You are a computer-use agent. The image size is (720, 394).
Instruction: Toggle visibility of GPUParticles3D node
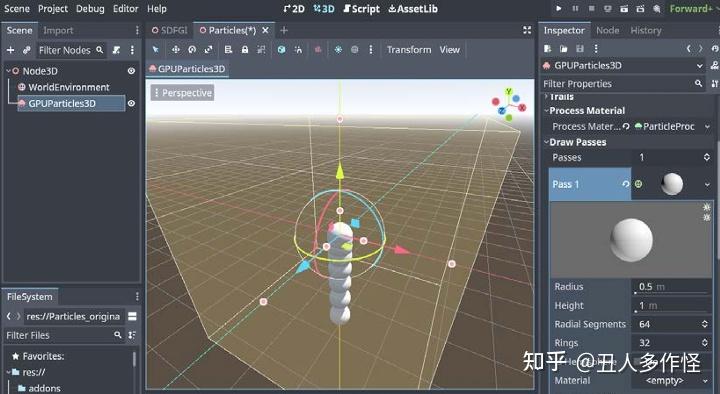point(131,103)
